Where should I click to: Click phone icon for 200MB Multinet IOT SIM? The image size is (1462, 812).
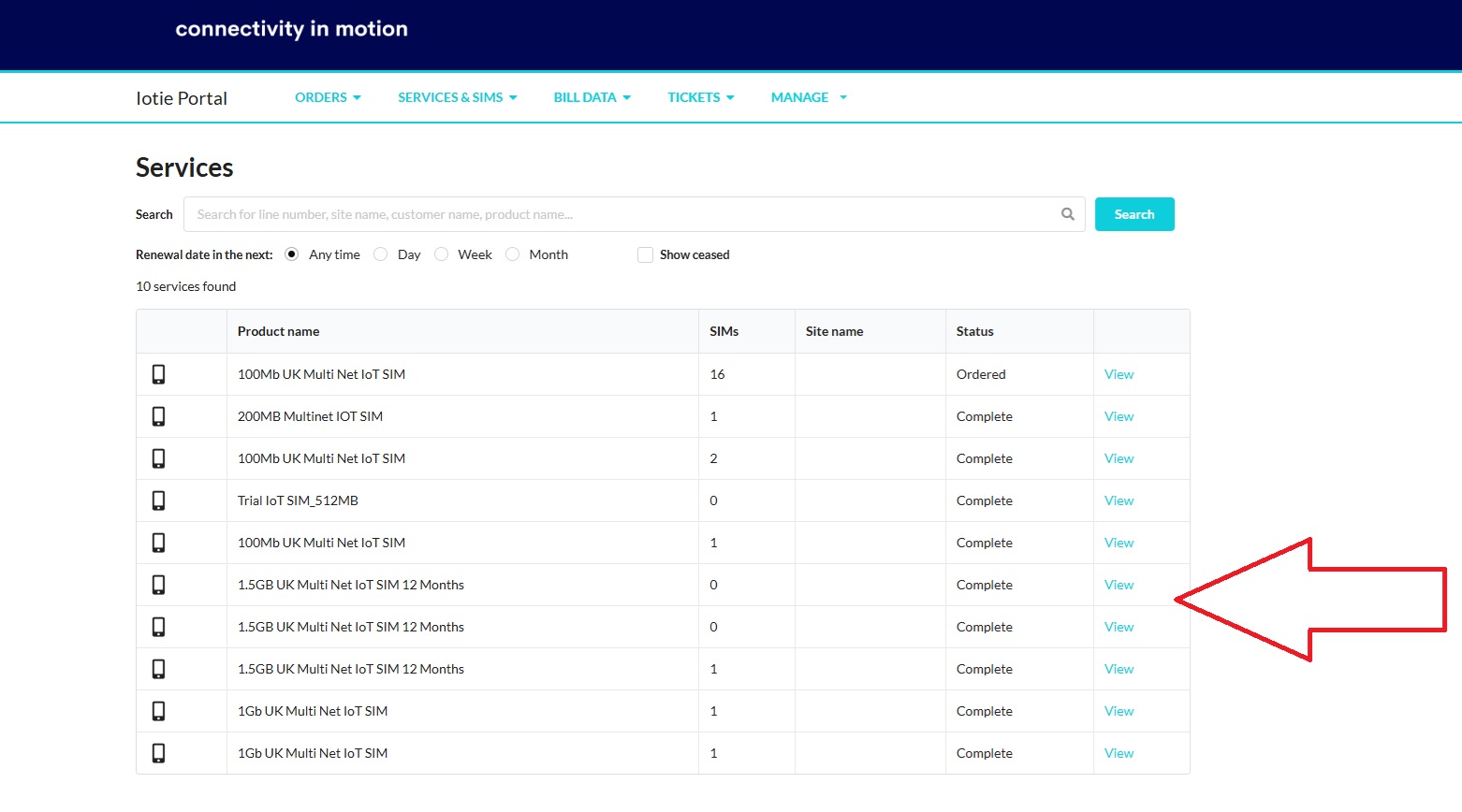(x=159, y=416)
